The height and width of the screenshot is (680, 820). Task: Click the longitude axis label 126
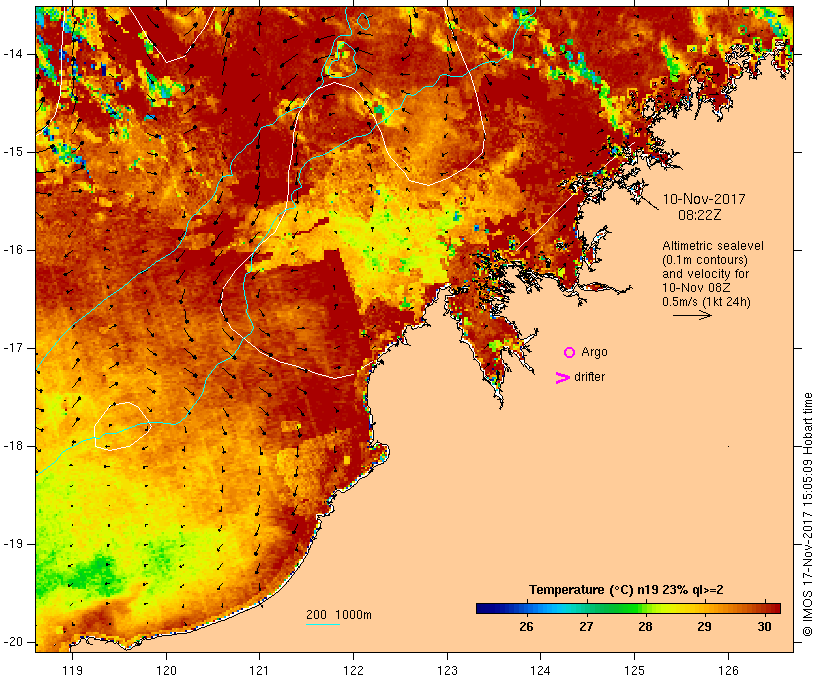[x=728, y=671]
